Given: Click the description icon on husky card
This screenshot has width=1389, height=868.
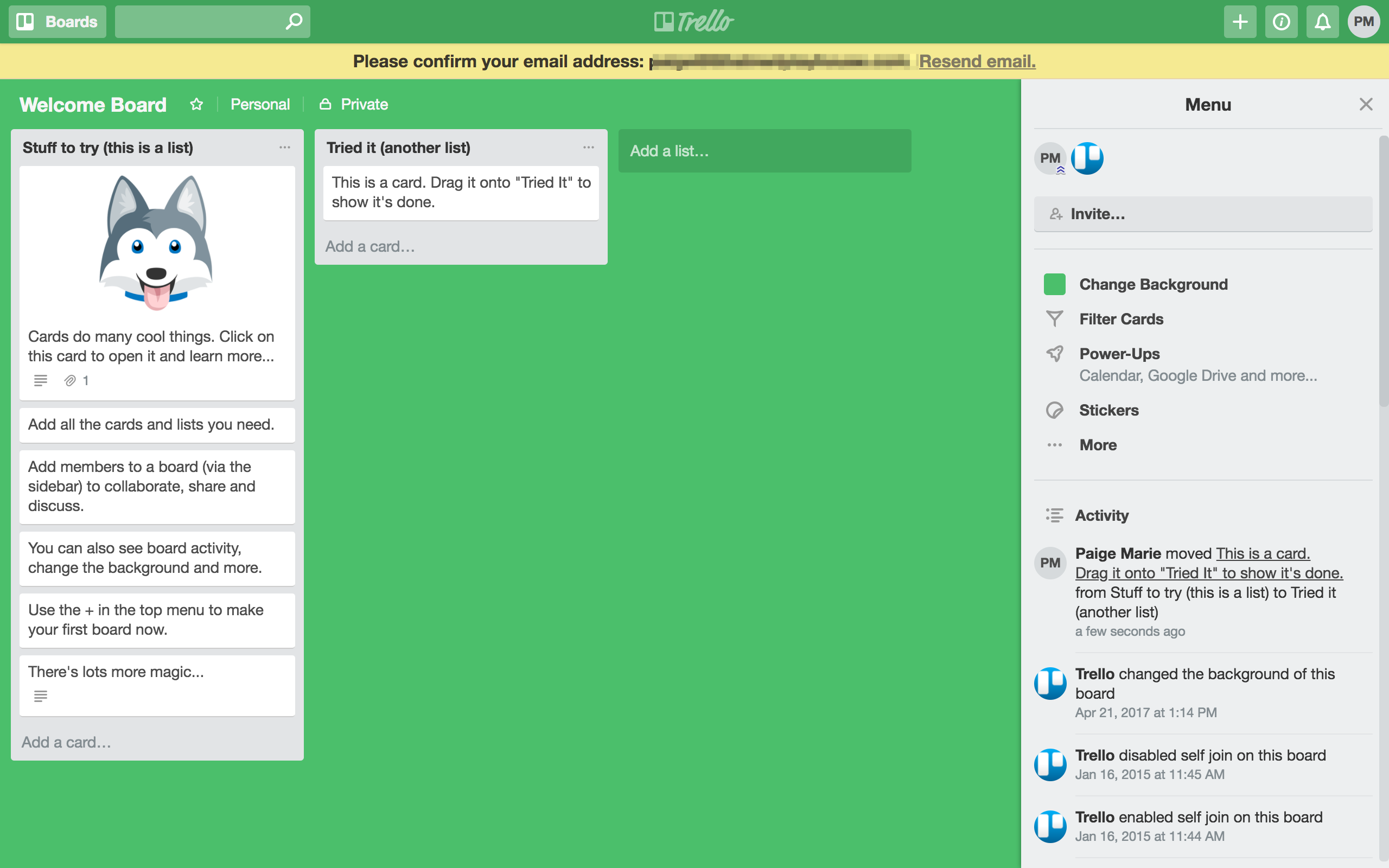Looking at the screenshot, I should coord(40,381).
